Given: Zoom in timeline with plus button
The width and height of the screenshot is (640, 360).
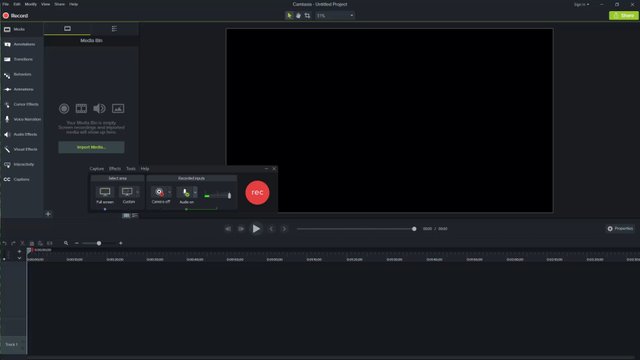Looking at the screenshot, I should click(x=120, y=243).
